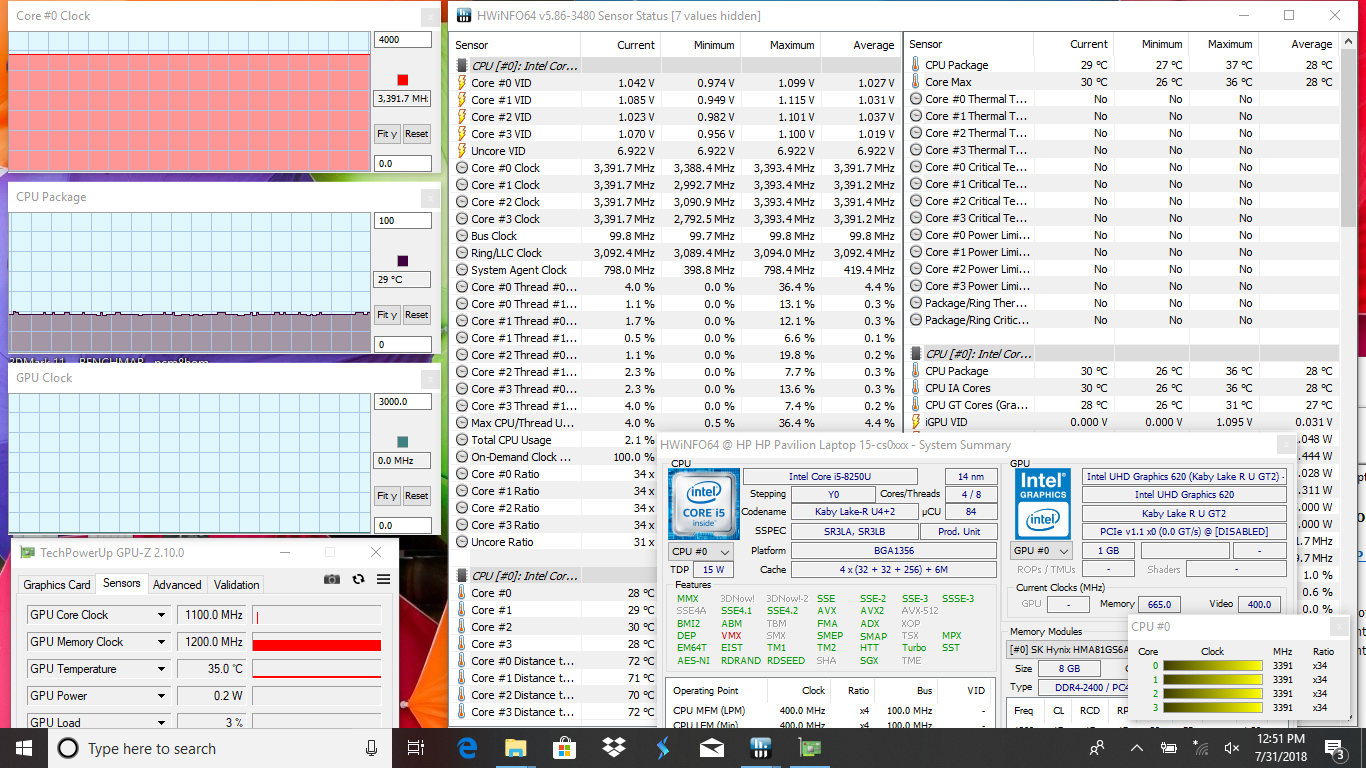Open the GPU Memory Clock sensor dropdown
Screen dimensions: 1366x768
161,642
